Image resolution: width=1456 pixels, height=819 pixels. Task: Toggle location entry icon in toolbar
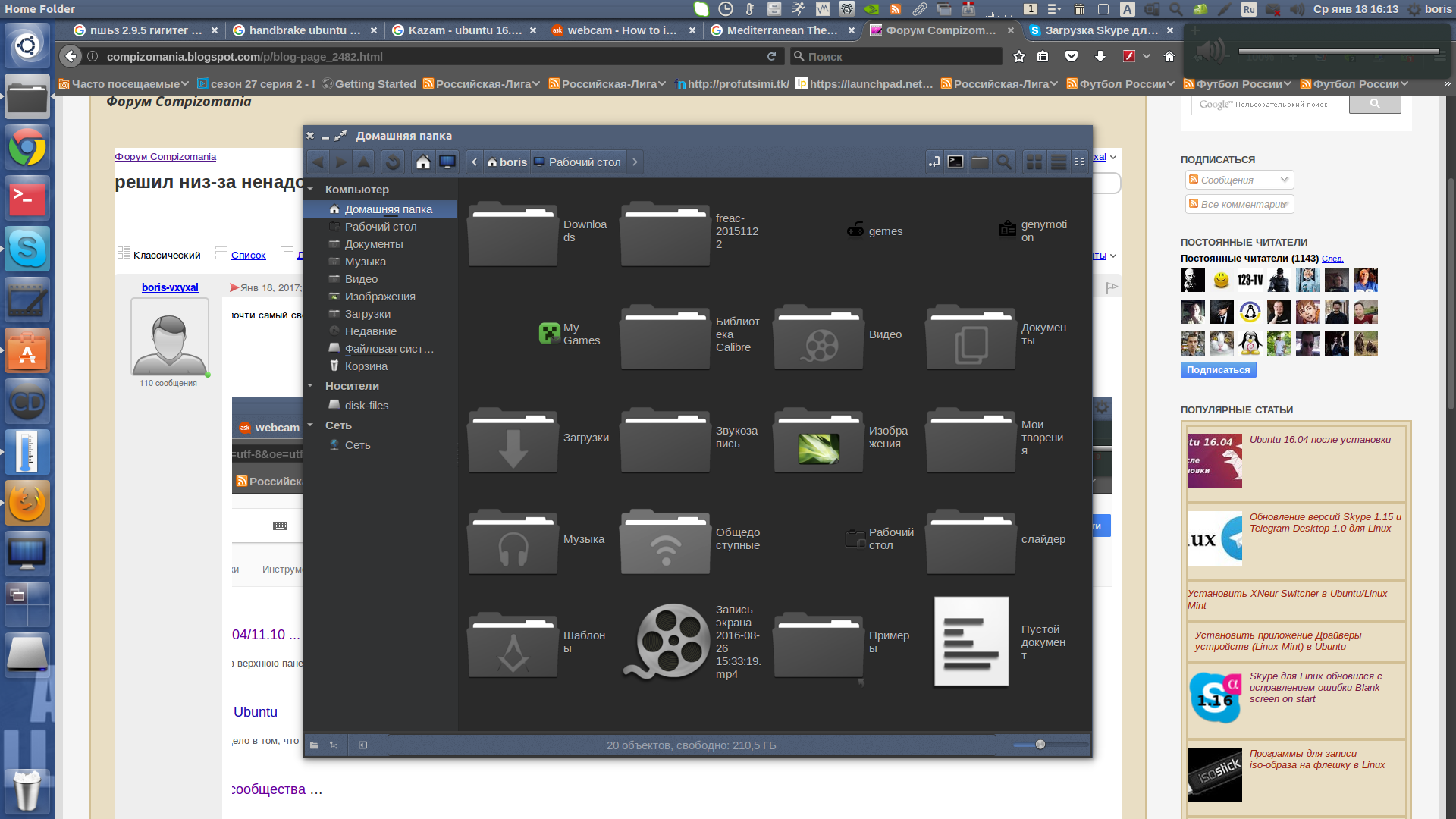(x=934, y=162)
